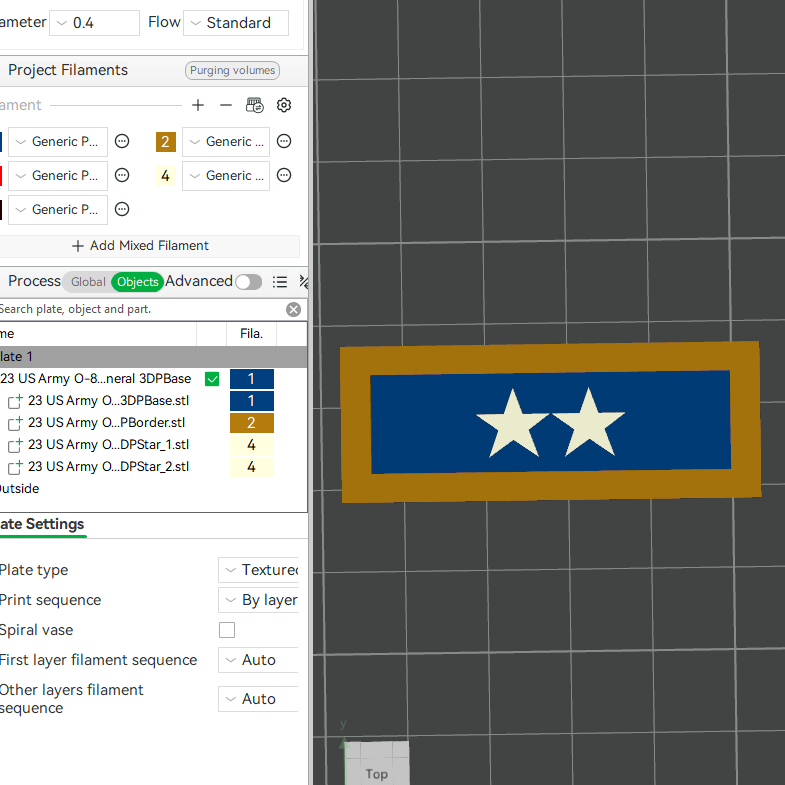The width and height of the screenshot is (785, 785).
Task: Click Fila. column header
Action: tap(251, 334)
